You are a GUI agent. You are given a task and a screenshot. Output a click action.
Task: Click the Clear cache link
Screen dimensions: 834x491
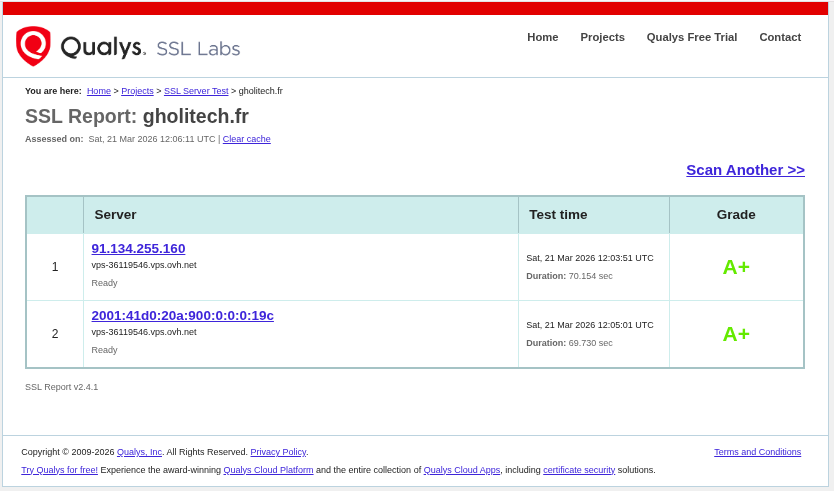point(246,139)
